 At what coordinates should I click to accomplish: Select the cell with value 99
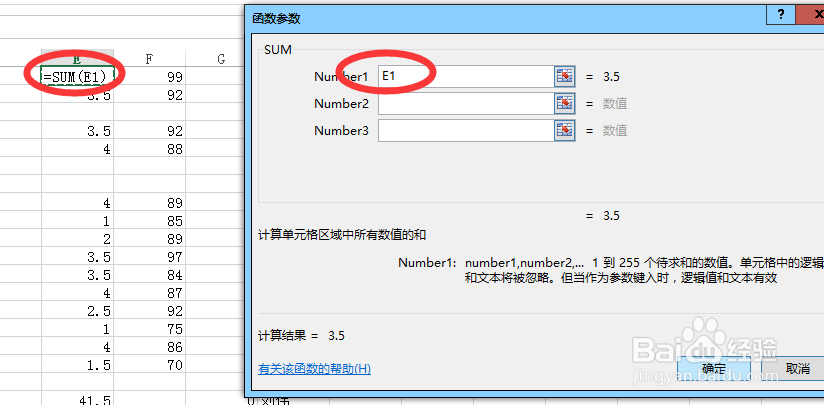pyautogui.click(x=149, y=77)
